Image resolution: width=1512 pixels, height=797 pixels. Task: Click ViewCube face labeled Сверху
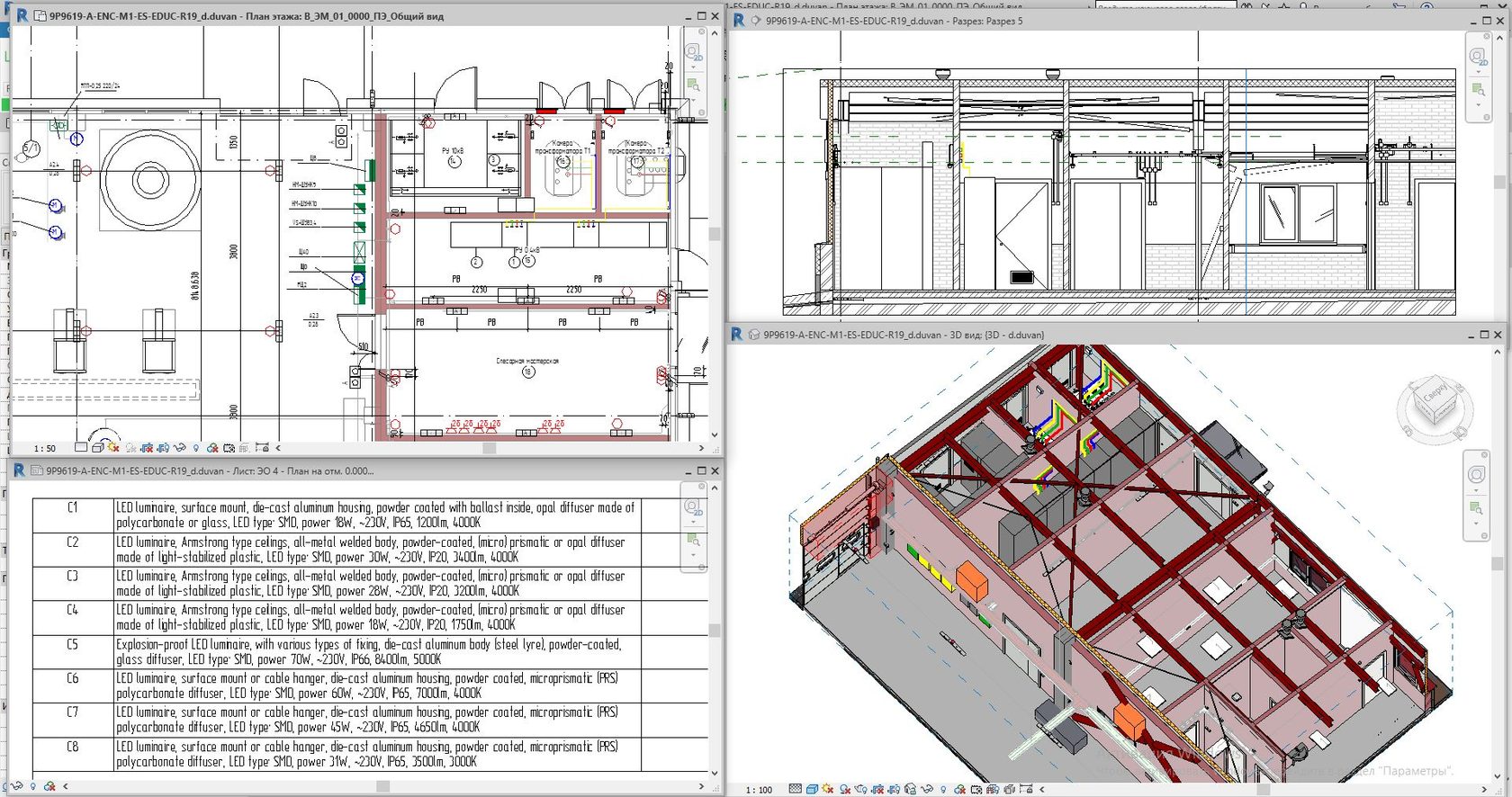(x=1434, y=394)
